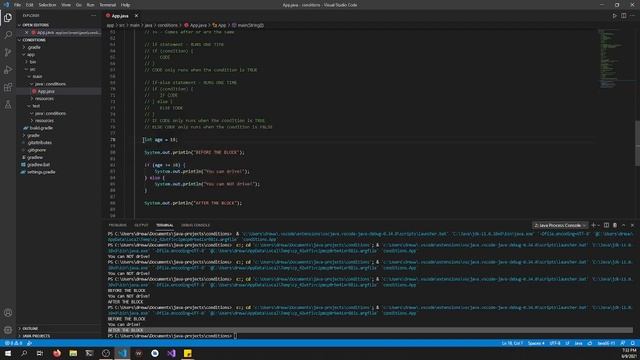The width and height of the screenshot is (640, 360).
Task: Open the Source Control view
Action: [8, 52]
